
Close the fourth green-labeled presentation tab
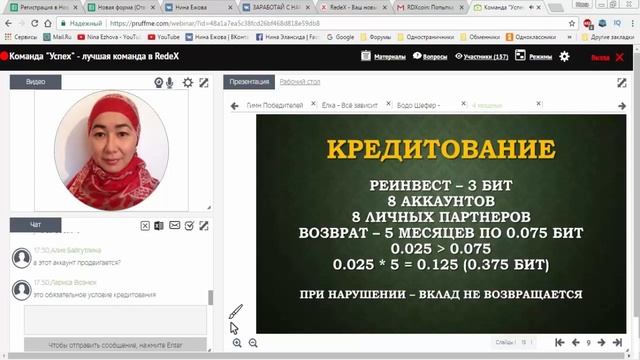click(x=538, y=104)
